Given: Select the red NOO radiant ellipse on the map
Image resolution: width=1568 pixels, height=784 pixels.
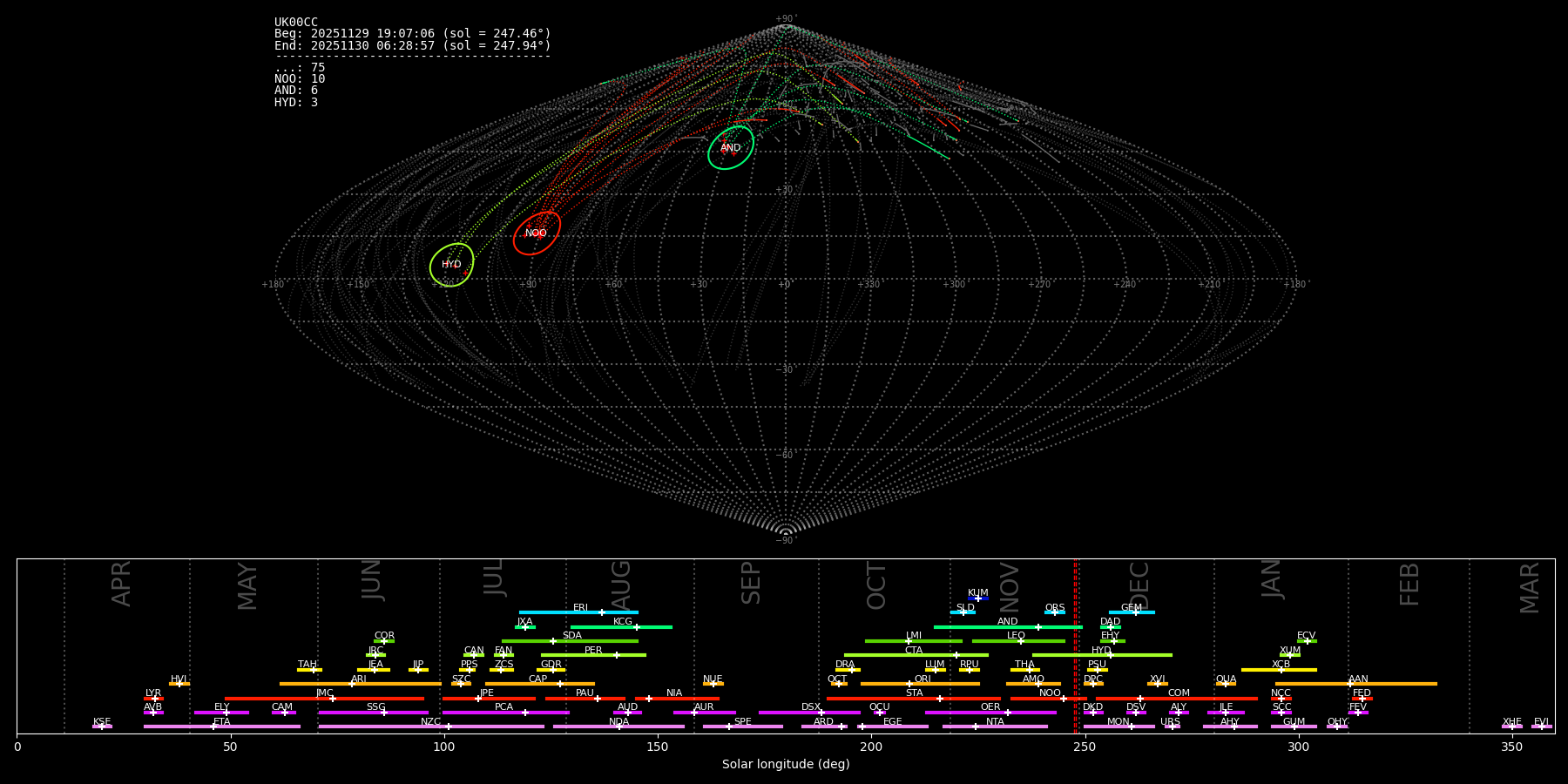Looking at the screenshot, I should (536, 233).
